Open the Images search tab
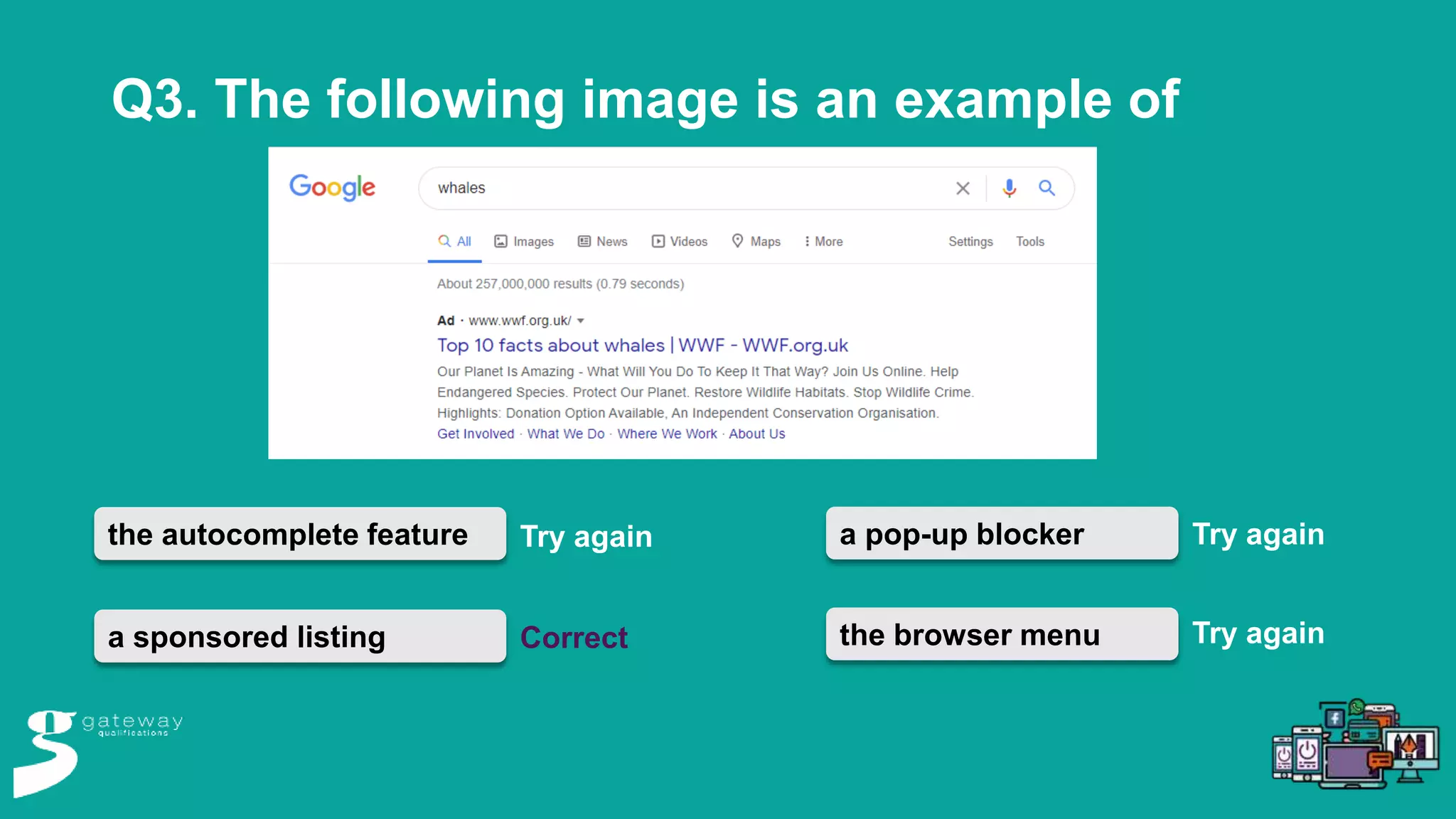The image size is (1456, 819). click(524, 242)
